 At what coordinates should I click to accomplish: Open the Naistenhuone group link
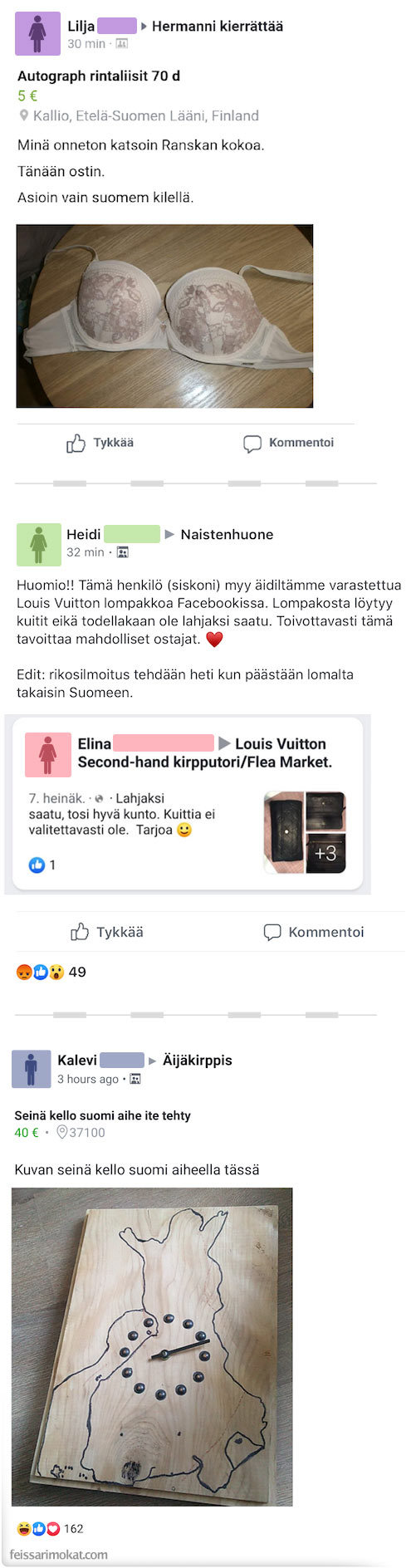tap(227, 534)
